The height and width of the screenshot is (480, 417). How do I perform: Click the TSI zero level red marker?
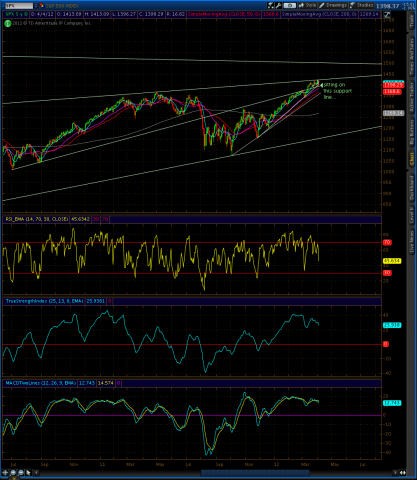pyautogui.click(x=386, y=344)
